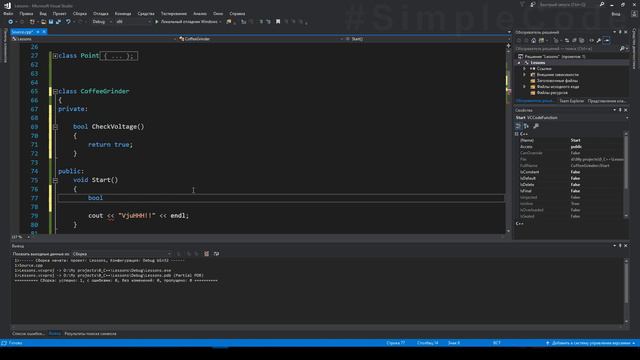
Task: Select Файлы исходного кода folder
Action: tap(558, 87)
